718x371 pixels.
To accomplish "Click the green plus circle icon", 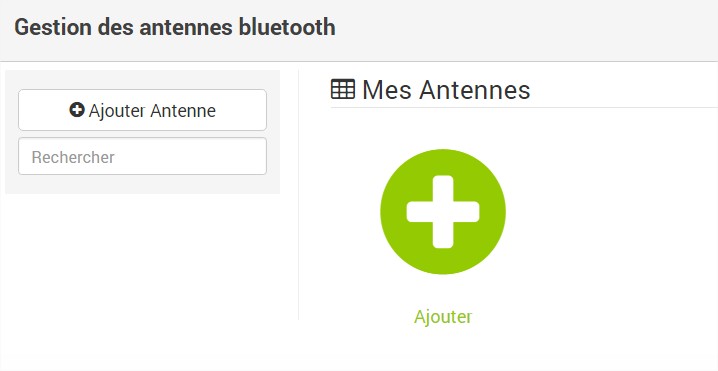I will pyautogui.click(x=443, y=212).
